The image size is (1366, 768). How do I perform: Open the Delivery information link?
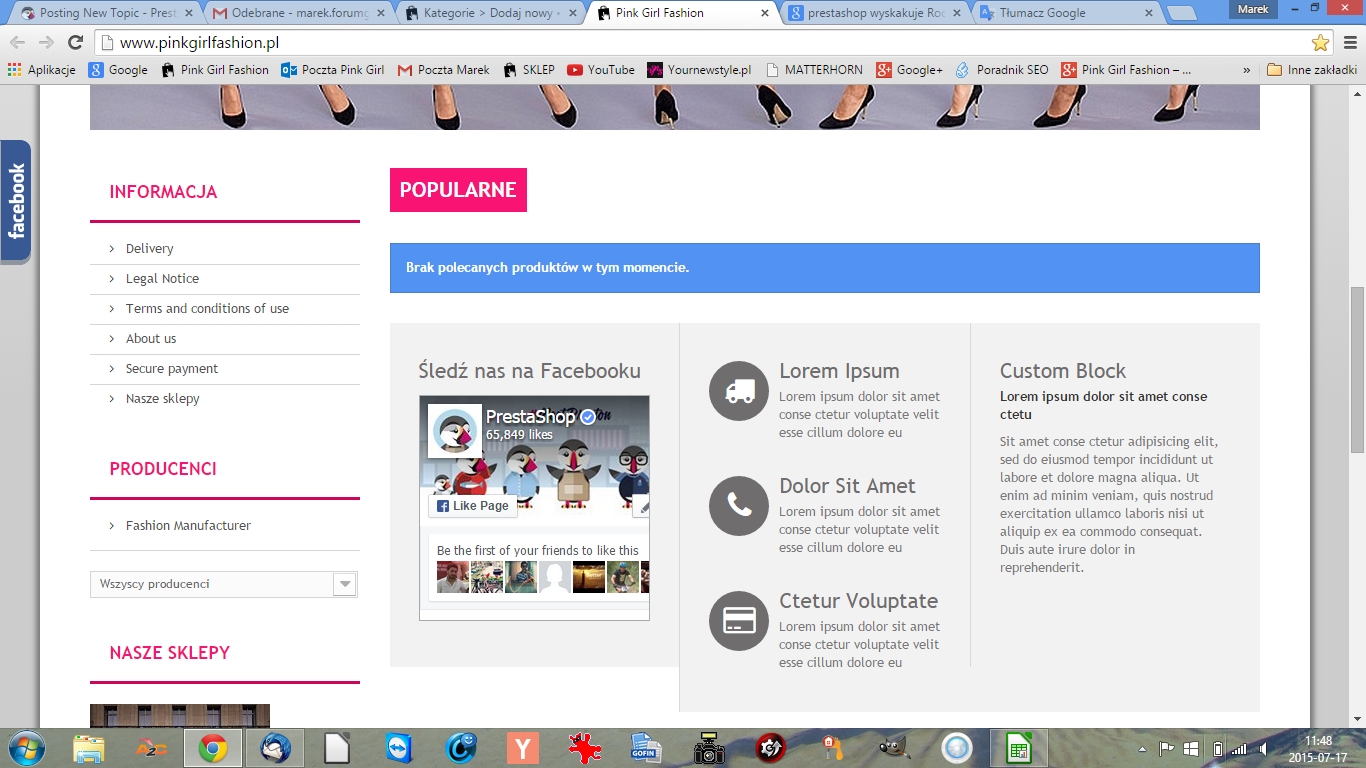click(149, 249)
